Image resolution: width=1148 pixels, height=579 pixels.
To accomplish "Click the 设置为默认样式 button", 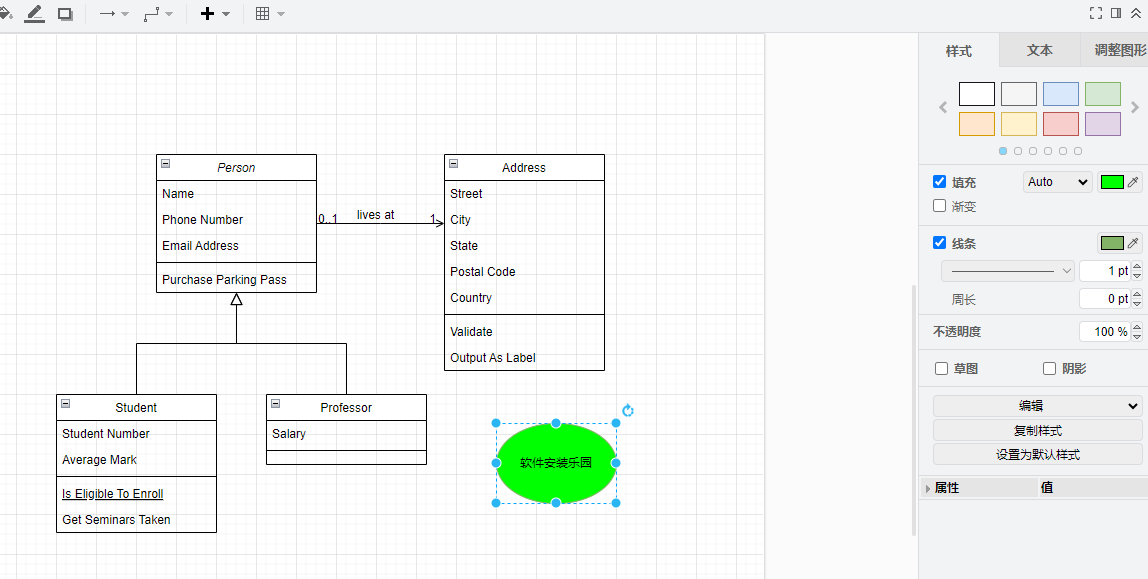I will pos(1037,454).
